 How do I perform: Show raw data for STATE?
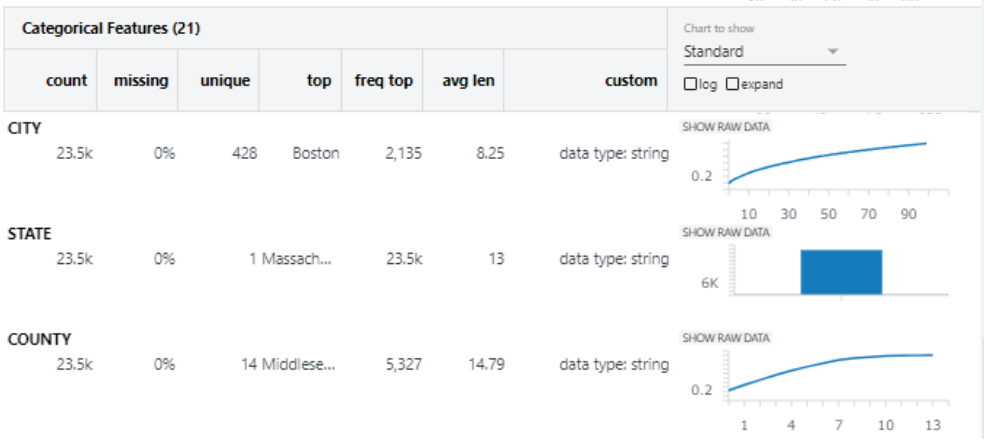(725, 232)
